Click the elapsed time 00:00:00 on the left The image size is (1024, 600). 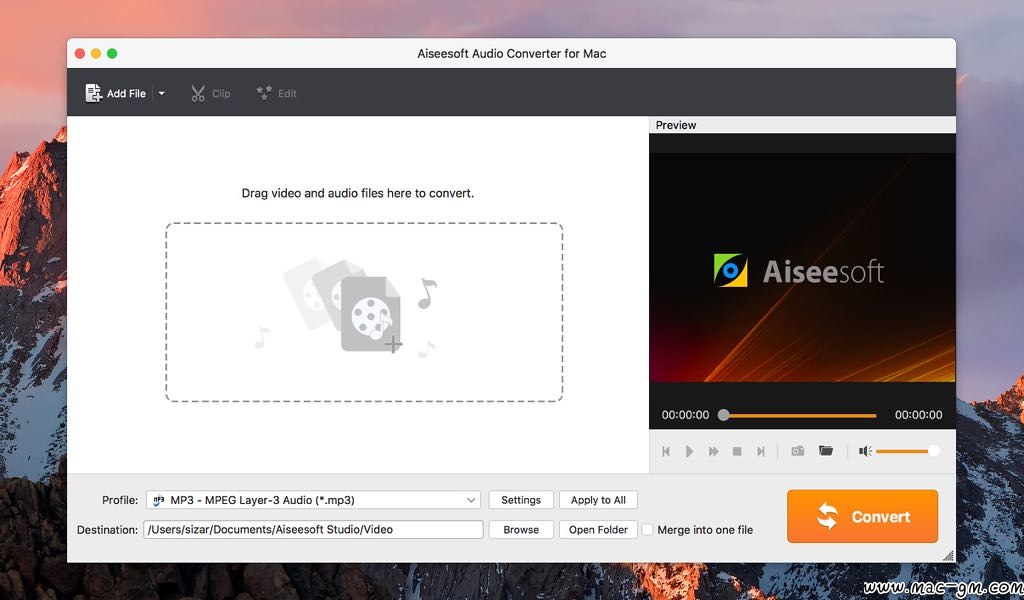coord(685,415)
